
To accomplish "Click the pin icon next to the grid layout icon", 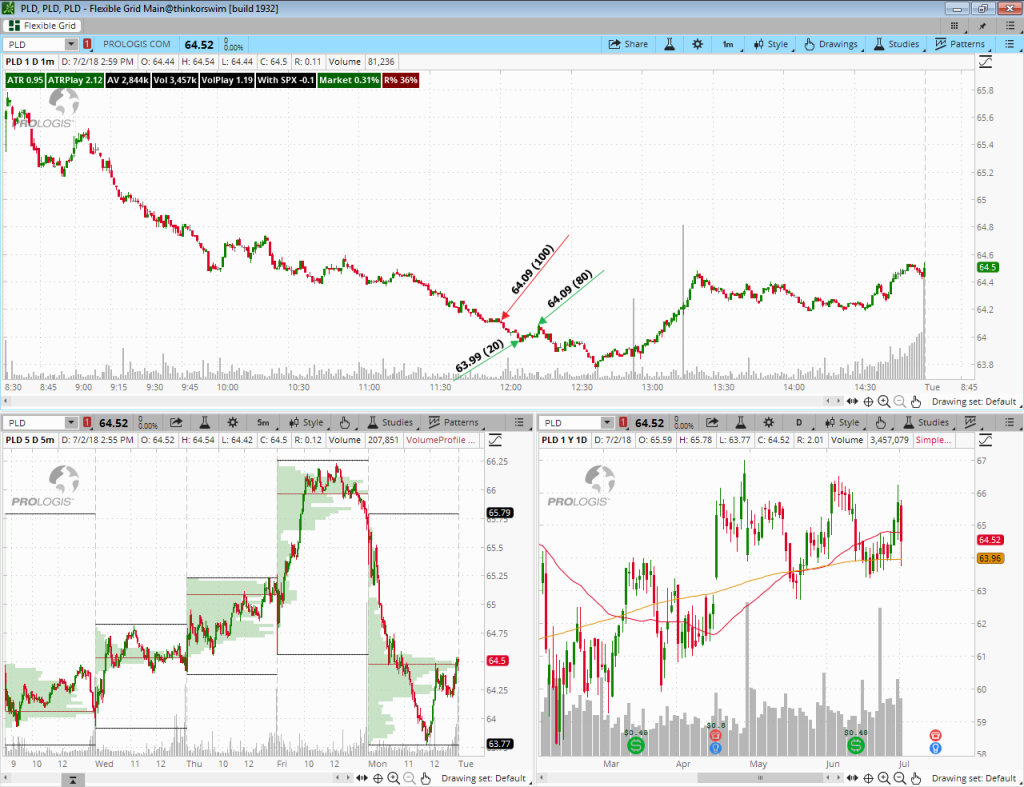I will tap(982, 25).
